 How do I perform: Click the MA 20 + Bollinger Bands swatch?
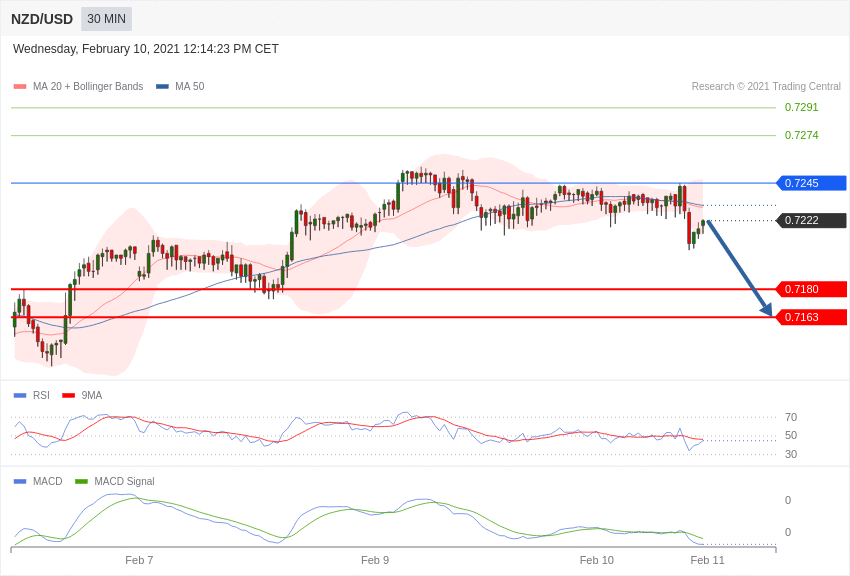(x=20, y=86)
